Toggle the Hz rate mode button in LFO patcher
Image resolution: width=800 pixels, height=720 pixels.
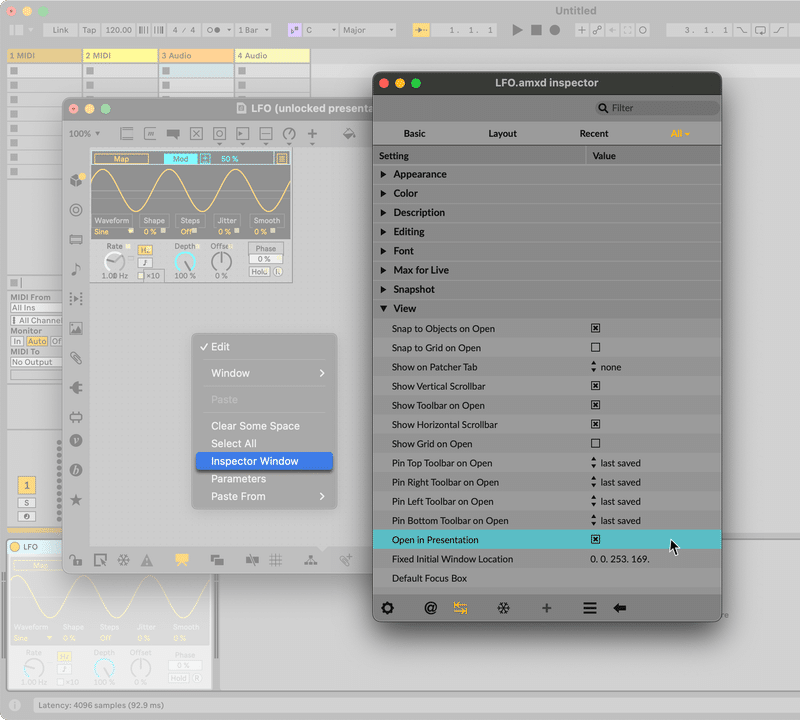pos(145,250)
